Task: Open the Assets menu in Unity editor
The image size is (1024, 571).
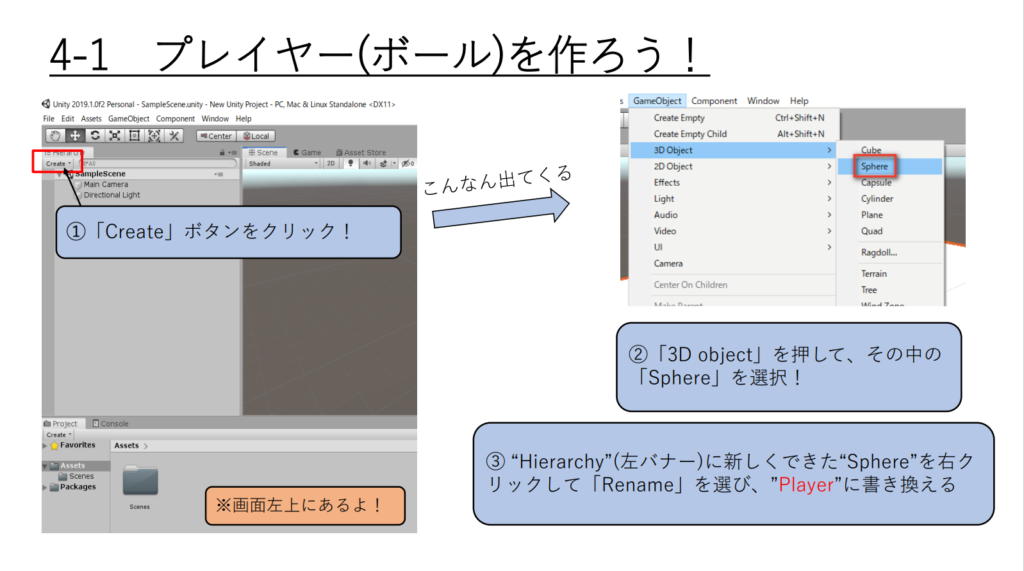Action: pos(91,119)
